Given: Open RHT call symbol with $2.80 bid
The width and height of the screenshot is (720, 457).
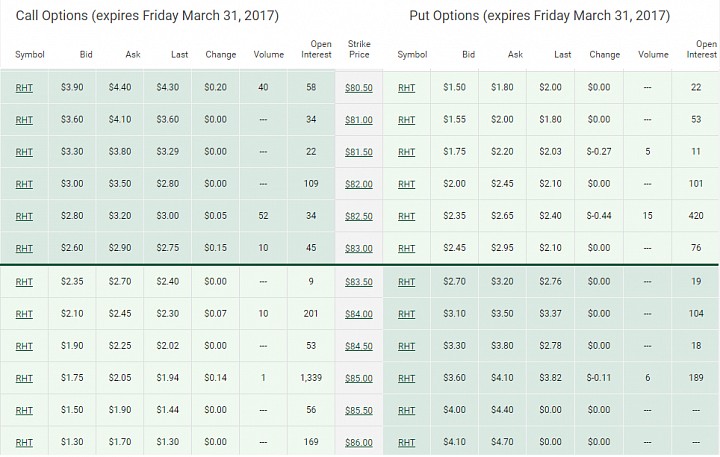Looking at the screenshot, I should point(24,216).
